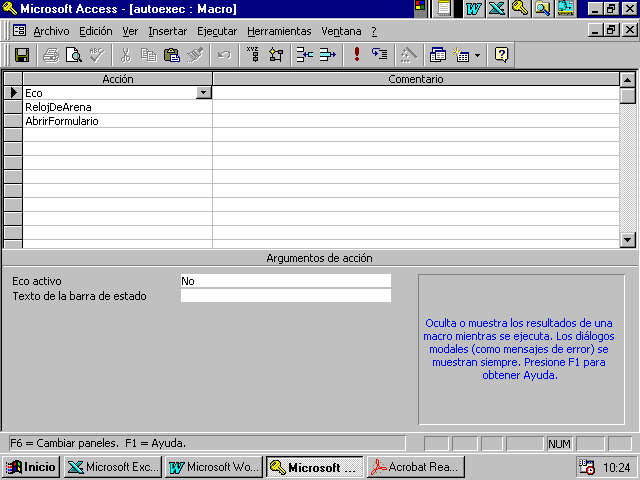Screen dimensions: 640x480
Task: Click the notepad icon in Office shortcut bar
Action: pos(444,8)
